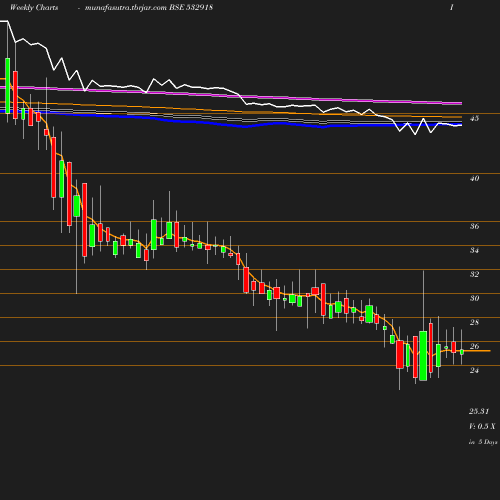Click the 'Weekly Charts' title text
The height and width of the screenshot is (500, 500).
(x=34, y=8)
